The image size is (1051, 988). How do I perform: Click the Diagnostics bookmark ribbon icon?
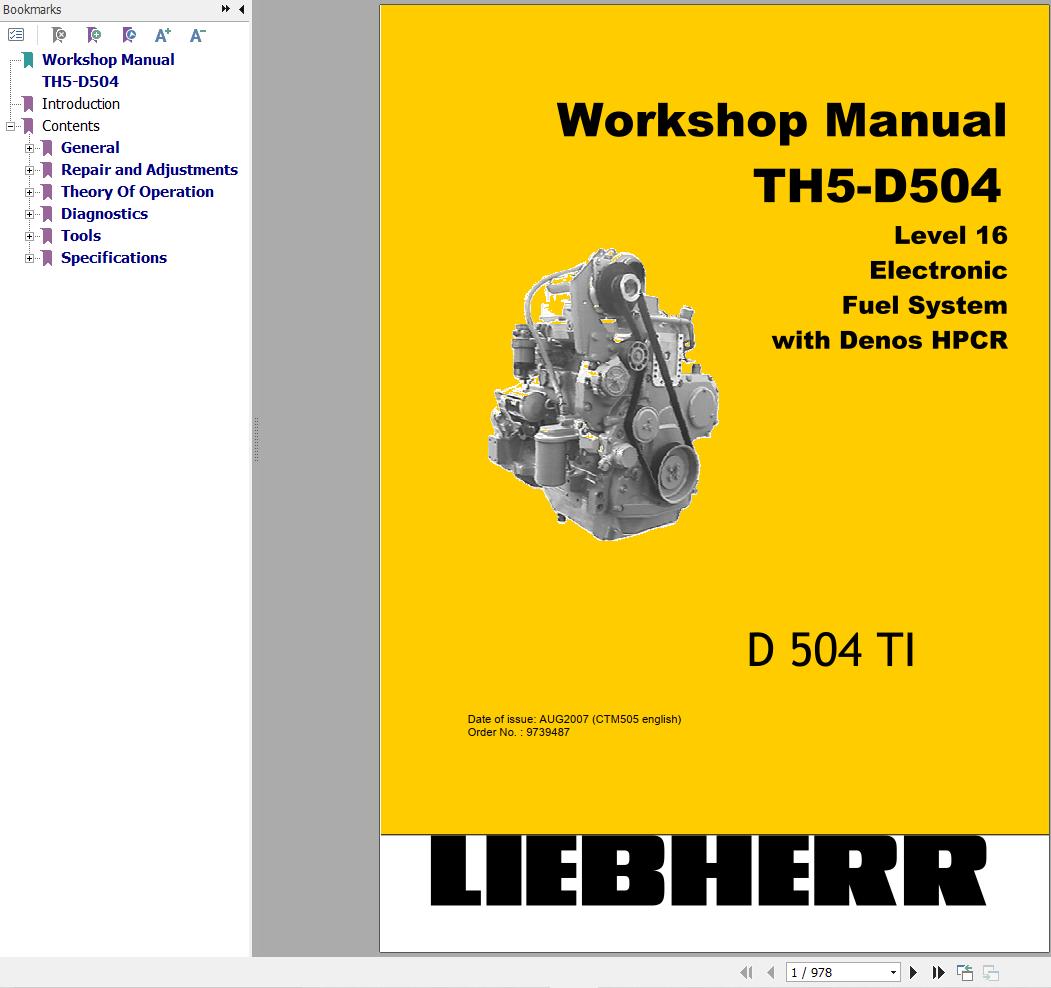(x=47, y=214)
